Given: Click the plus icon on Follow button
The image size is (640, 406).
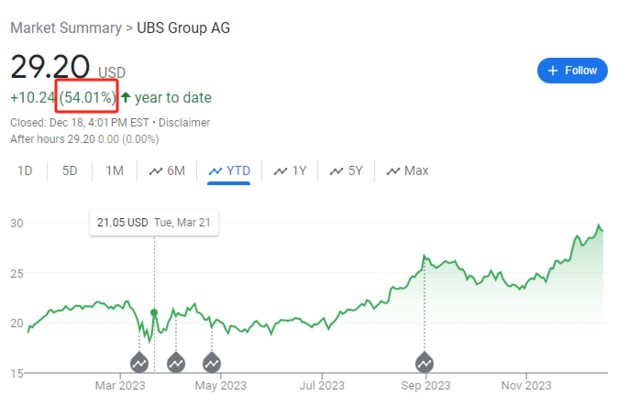Looking at the screenshot, I should tap(553, 70).
